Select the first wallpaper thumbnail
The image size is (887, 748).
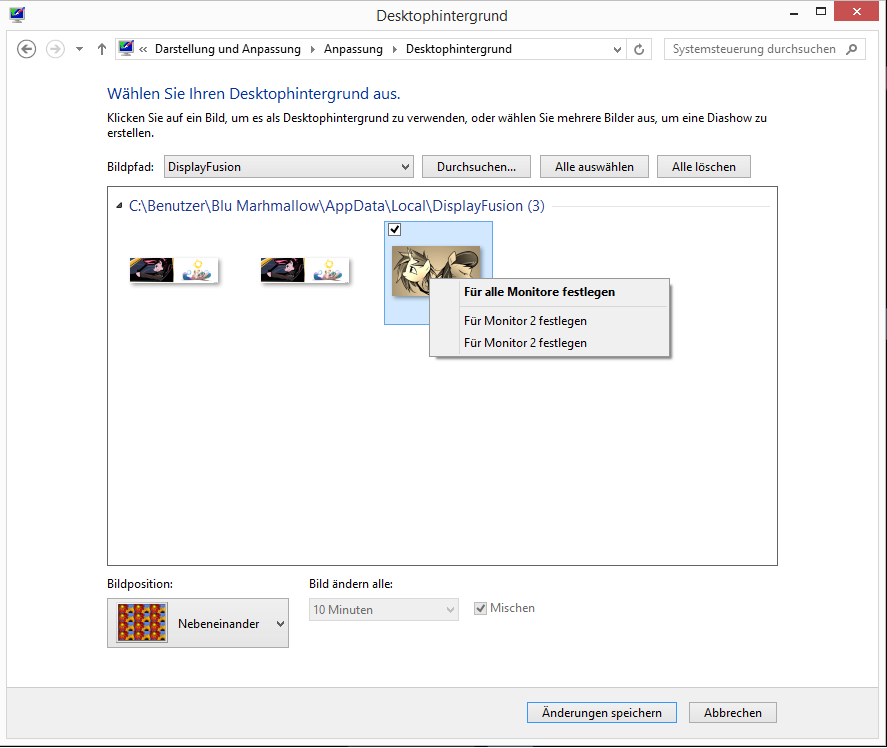pos(174,270)
